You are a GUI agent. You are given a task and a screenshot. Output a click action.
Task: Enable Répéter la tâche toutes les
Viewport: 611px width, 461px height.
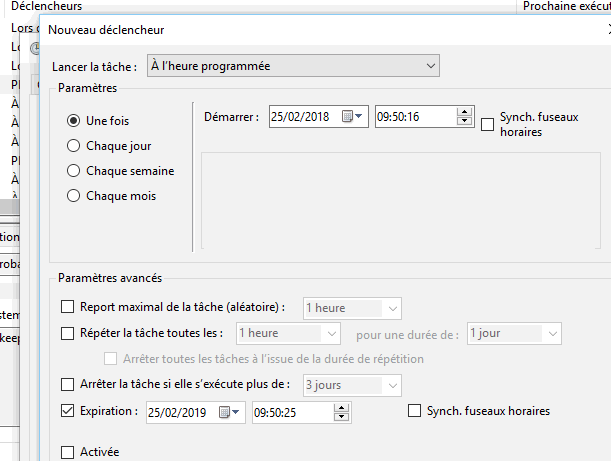click(x=67, y=333)
